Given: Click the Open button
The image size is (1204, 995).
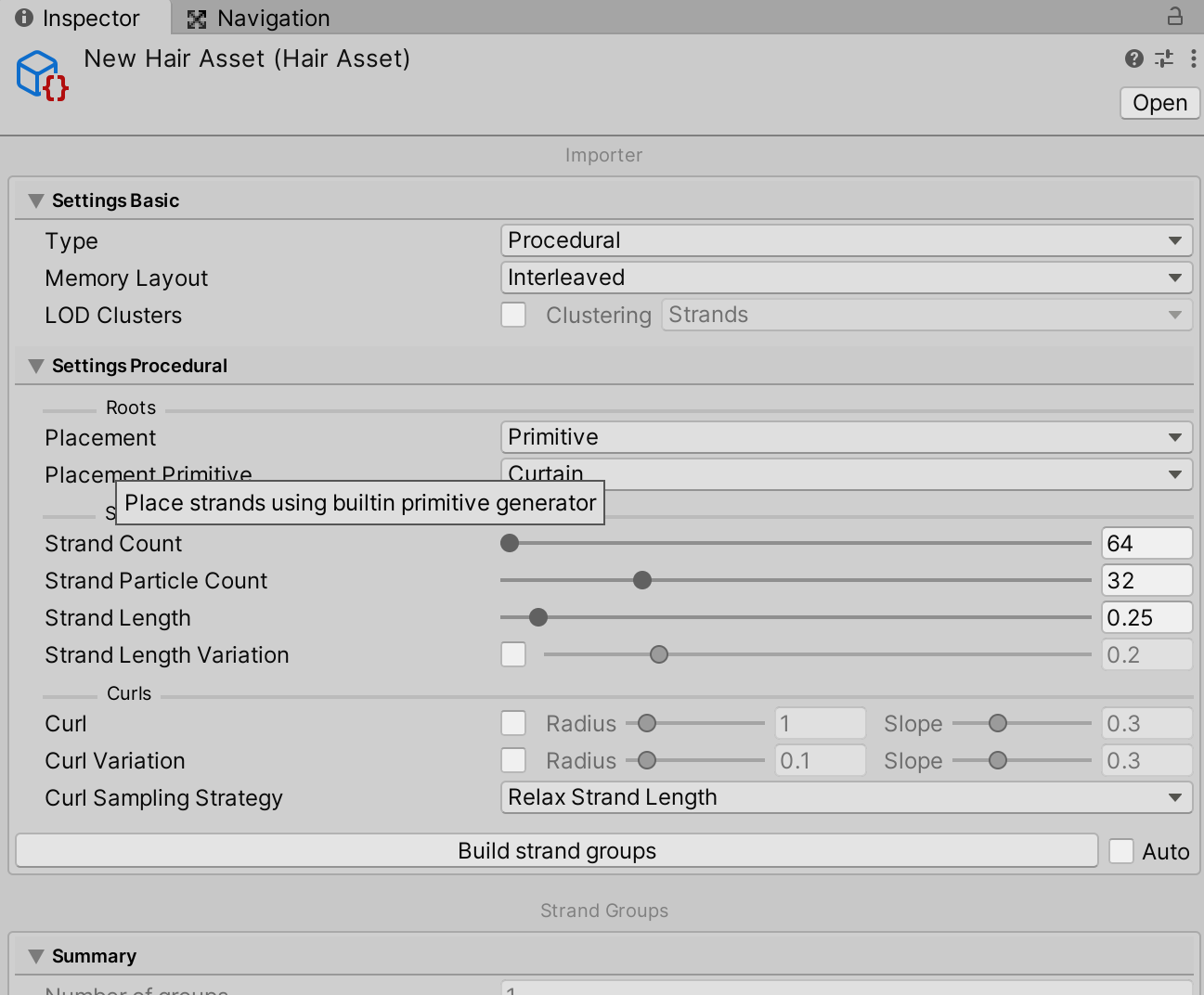Looking at the screenshot, I should (x=1159, y=103).
